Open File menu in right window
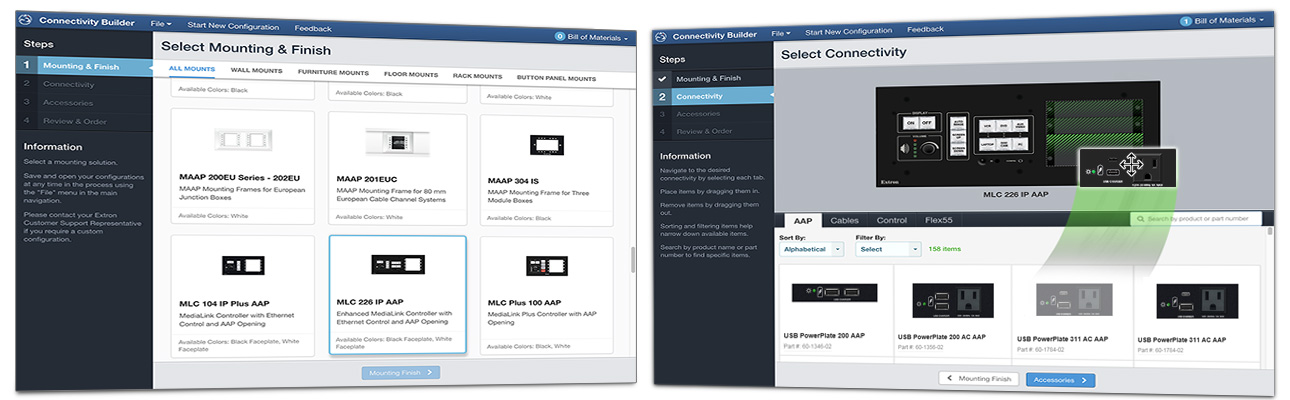This screenshot has width=1290, height=400. click(x=781, y=33)
